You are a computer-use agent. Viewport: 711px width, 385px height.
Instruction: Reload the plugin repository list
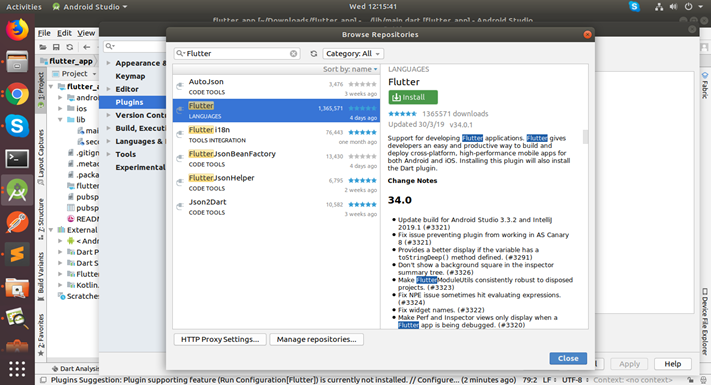[x=313, y=54]
